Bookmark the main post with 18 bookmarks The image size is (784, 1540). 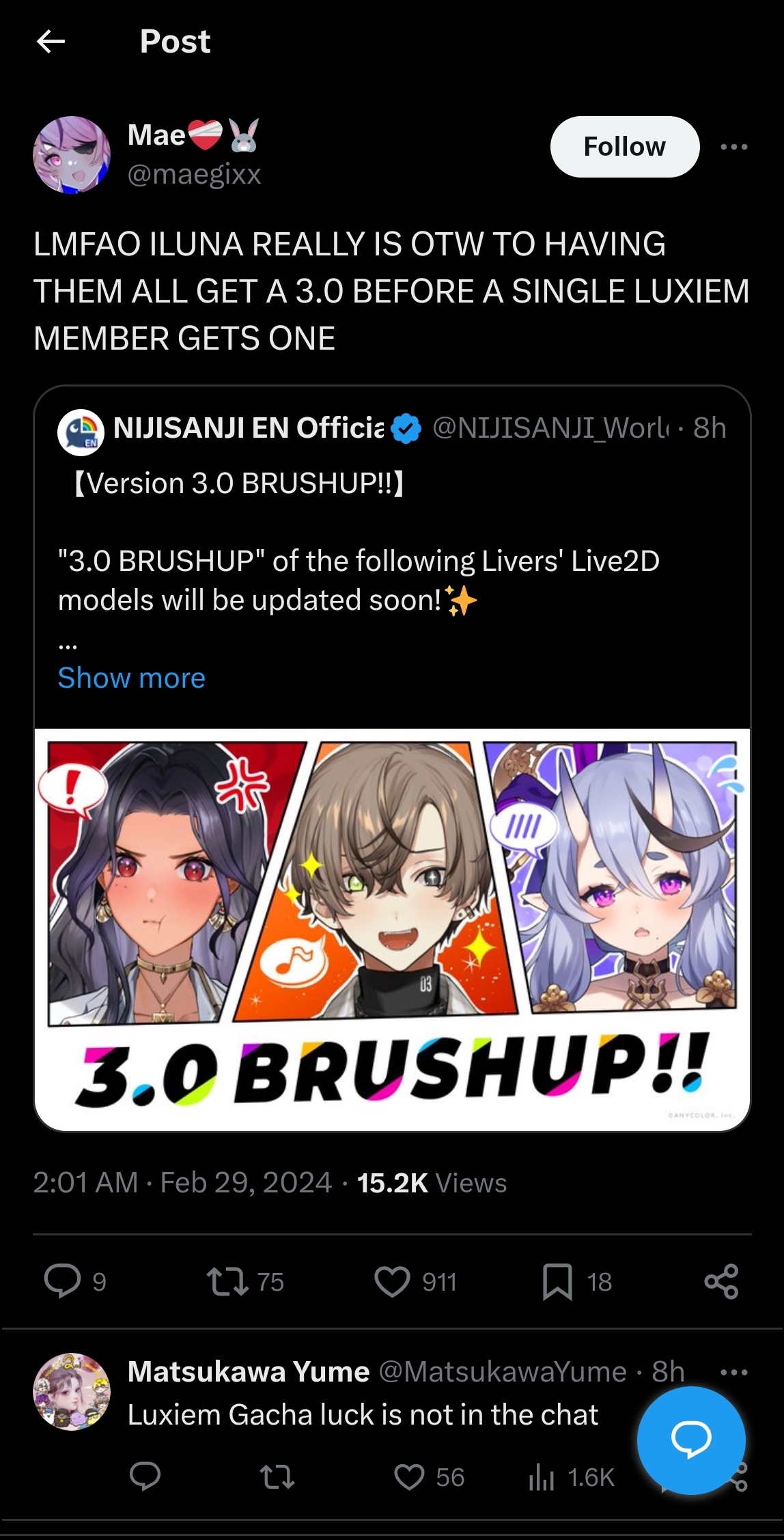(x=557, y=1281)
